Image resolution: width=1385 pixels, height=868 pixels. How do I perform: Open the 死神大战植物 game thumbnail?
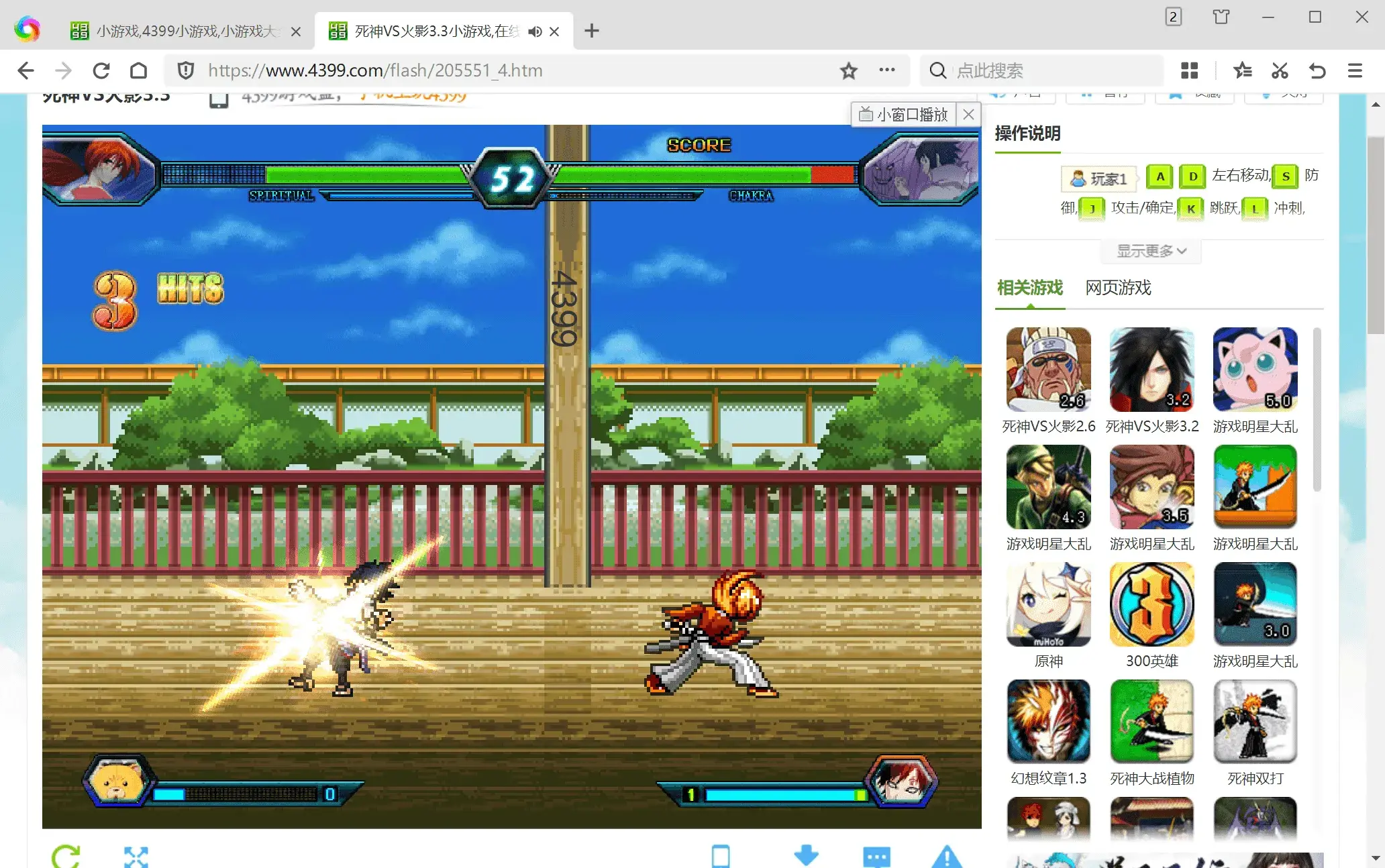point(1151,722)
